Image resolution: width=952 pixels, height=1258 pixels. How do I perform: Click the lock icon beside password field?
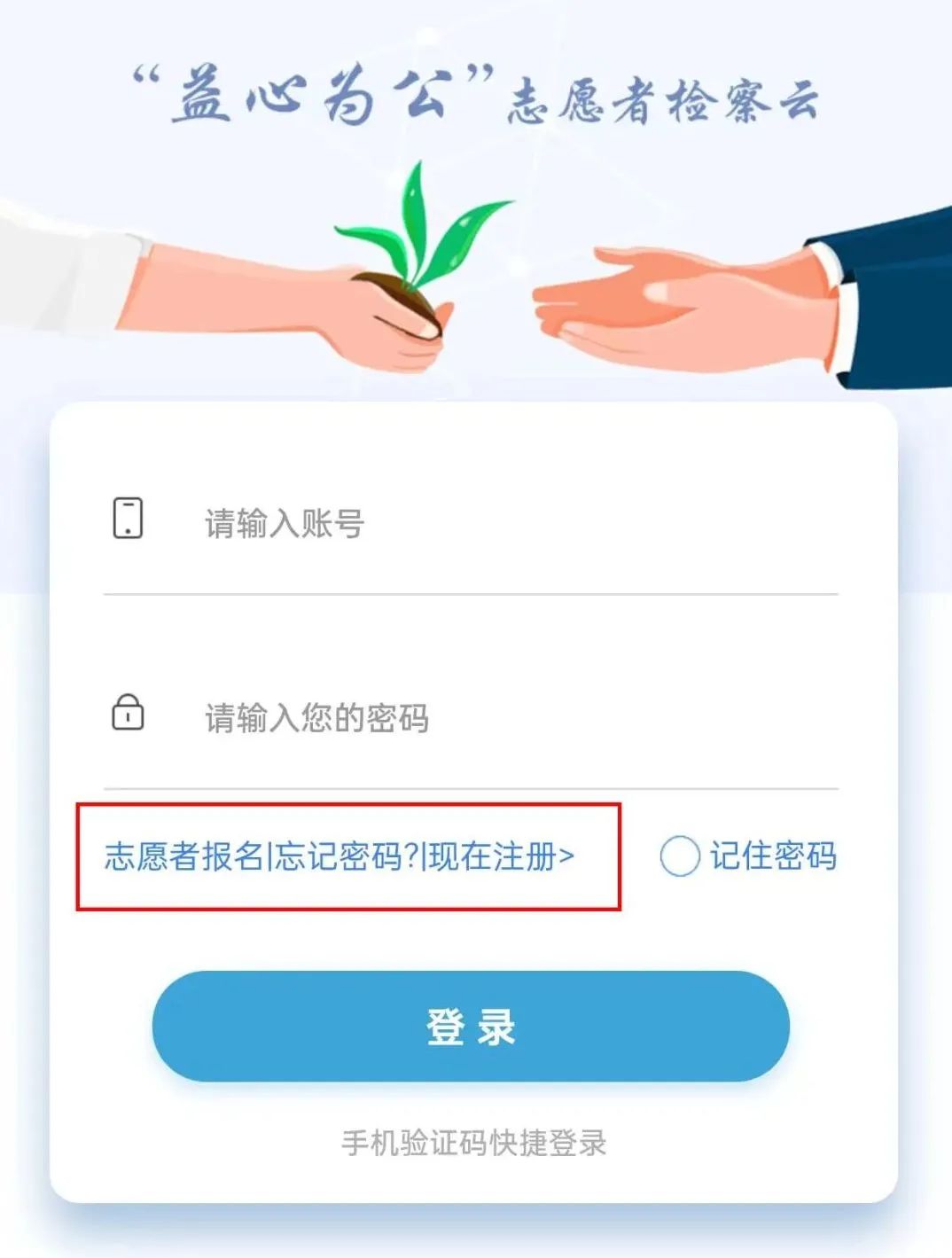pos(128,712)
